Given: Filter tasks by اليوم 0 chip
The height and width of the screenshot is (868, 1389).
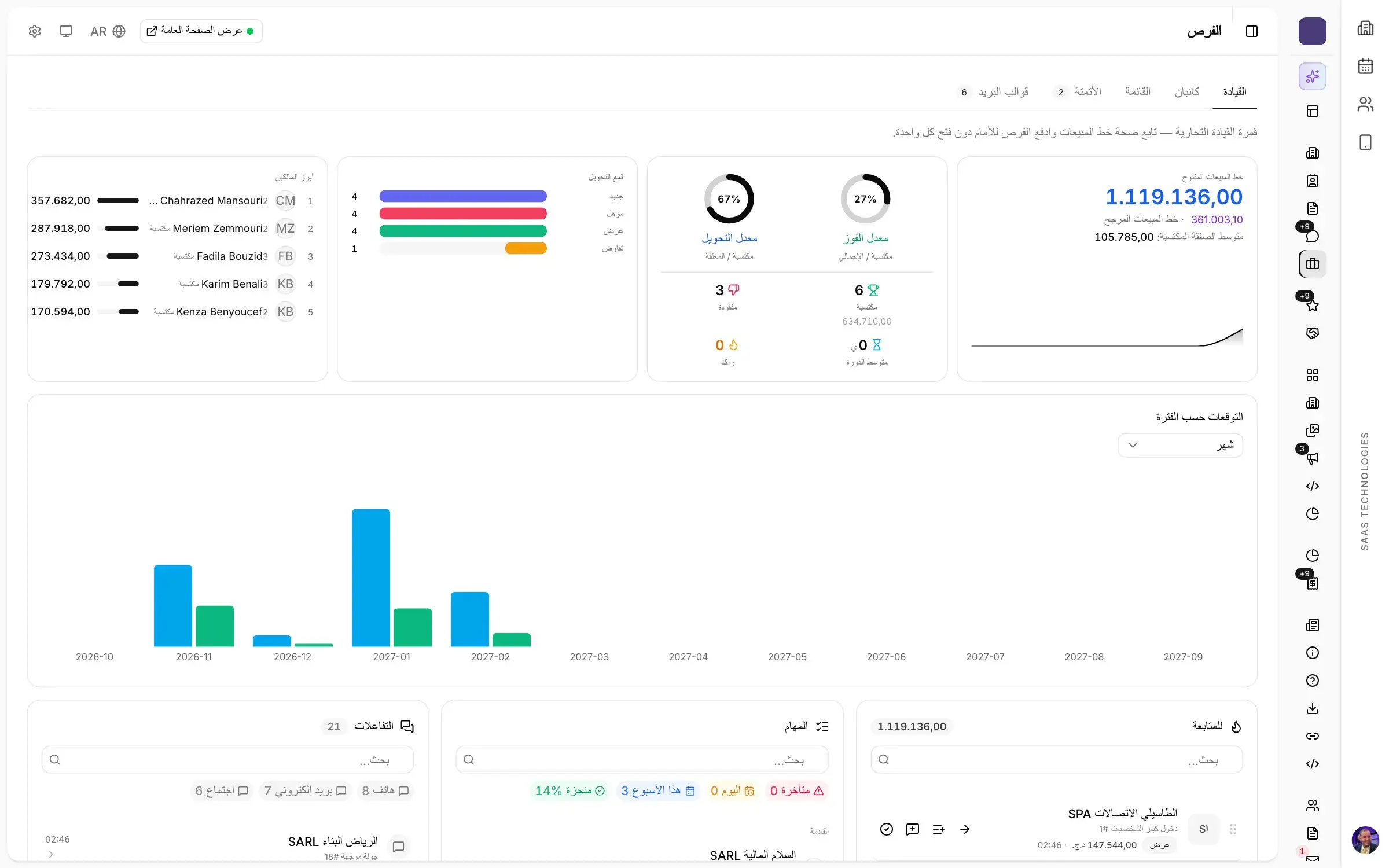Looking at the screenshot, I should [732, 790].
